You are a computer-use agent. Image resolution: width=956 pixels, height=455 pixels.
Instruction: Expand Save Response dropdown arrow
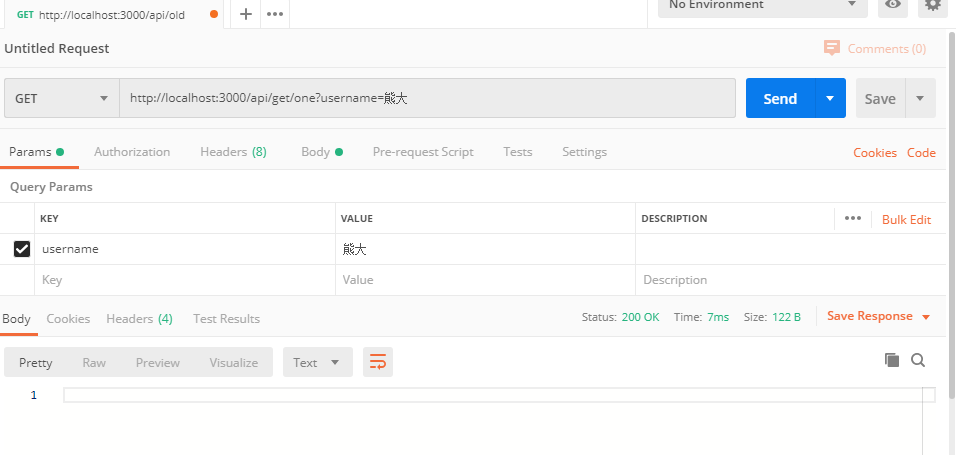[926, 317]
